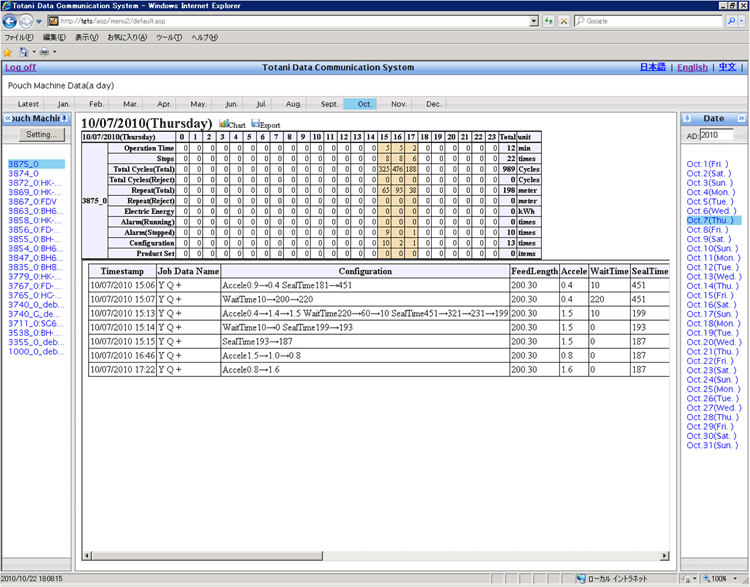Click the Setting... button
Image resolution: width=750 pixels, height=587 pixels.
(41, 134)
